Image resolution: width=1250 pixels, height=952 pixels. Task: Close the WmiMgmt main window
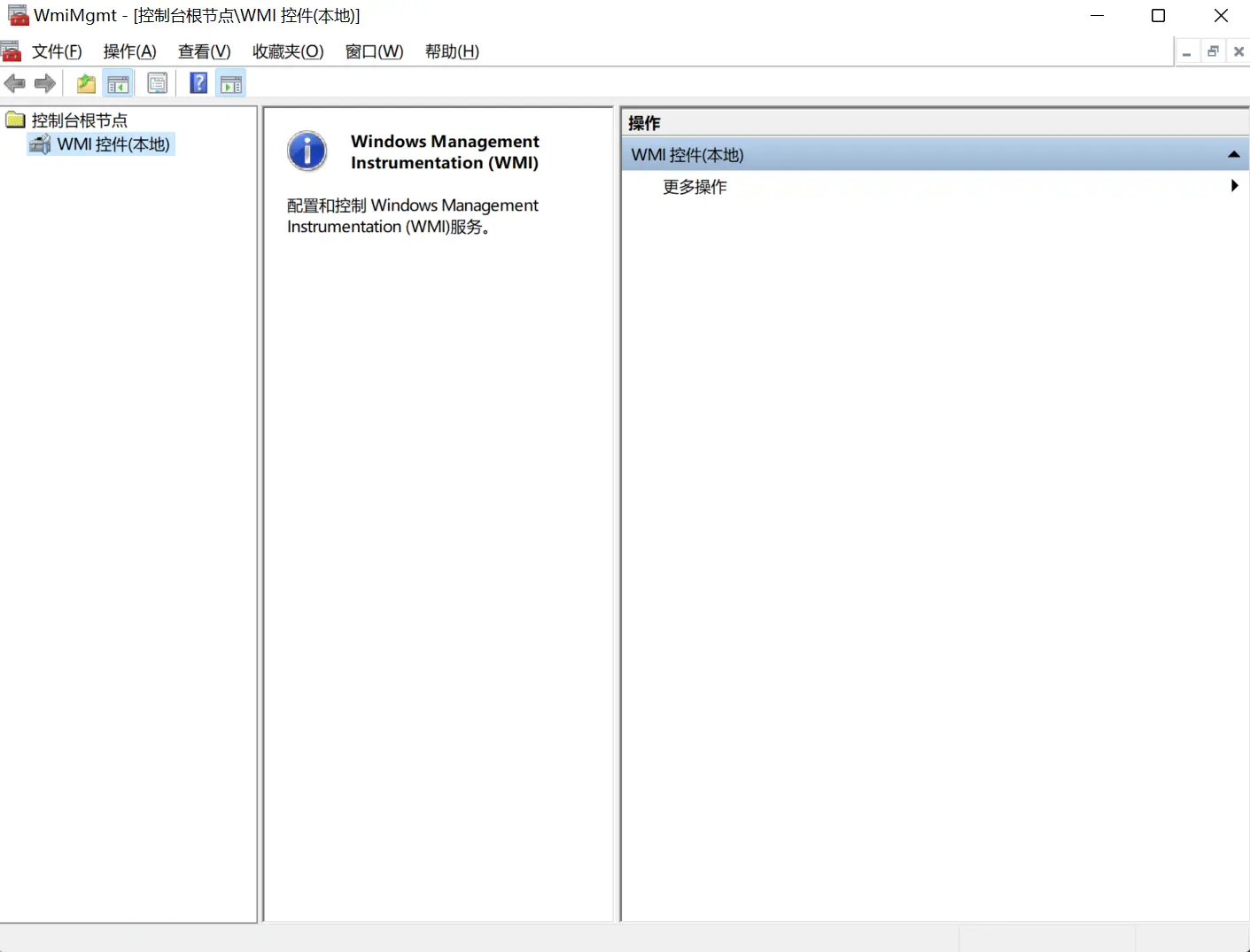tap(1221, 16)
